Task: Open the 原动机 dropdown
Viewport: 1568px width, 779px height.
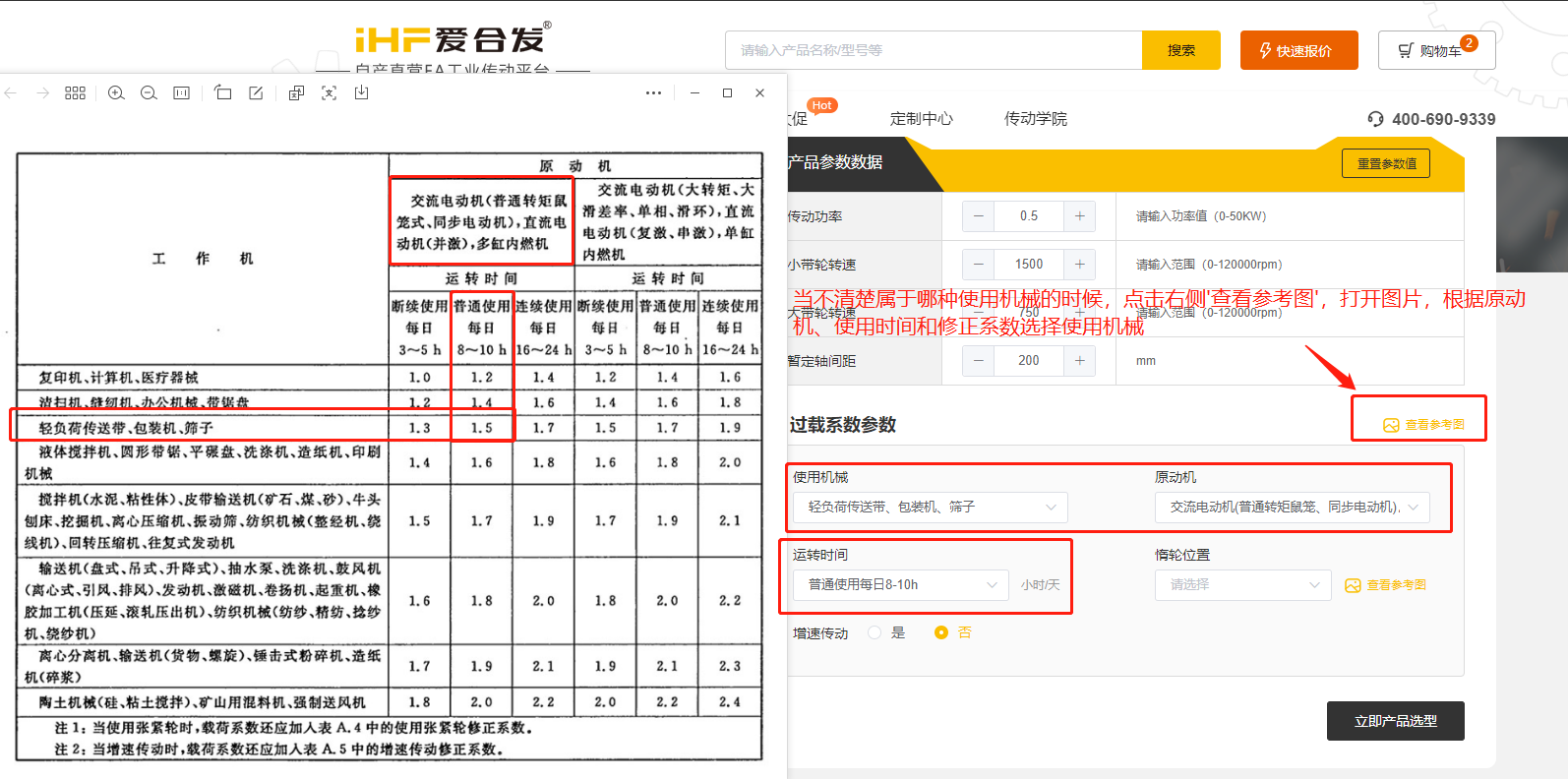Action: click(1292, 507)
